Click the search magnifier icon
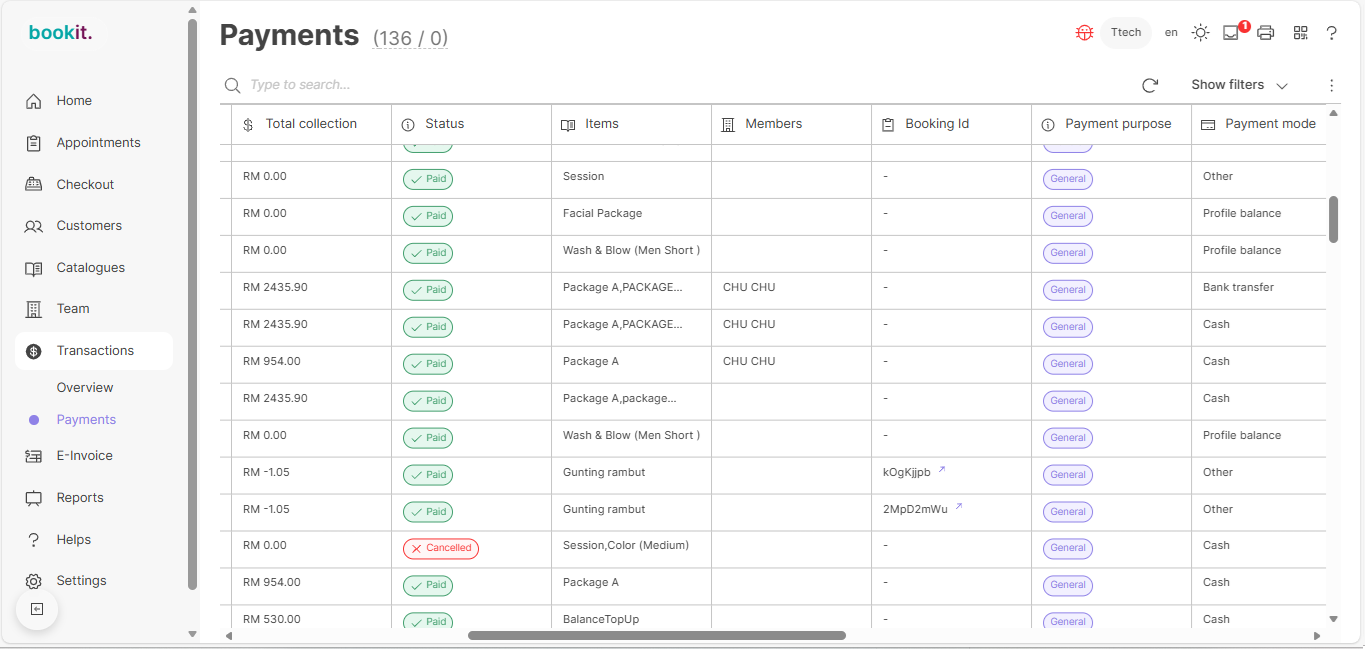This screenshot has width=1365, height=649. (x=232, y=85)
